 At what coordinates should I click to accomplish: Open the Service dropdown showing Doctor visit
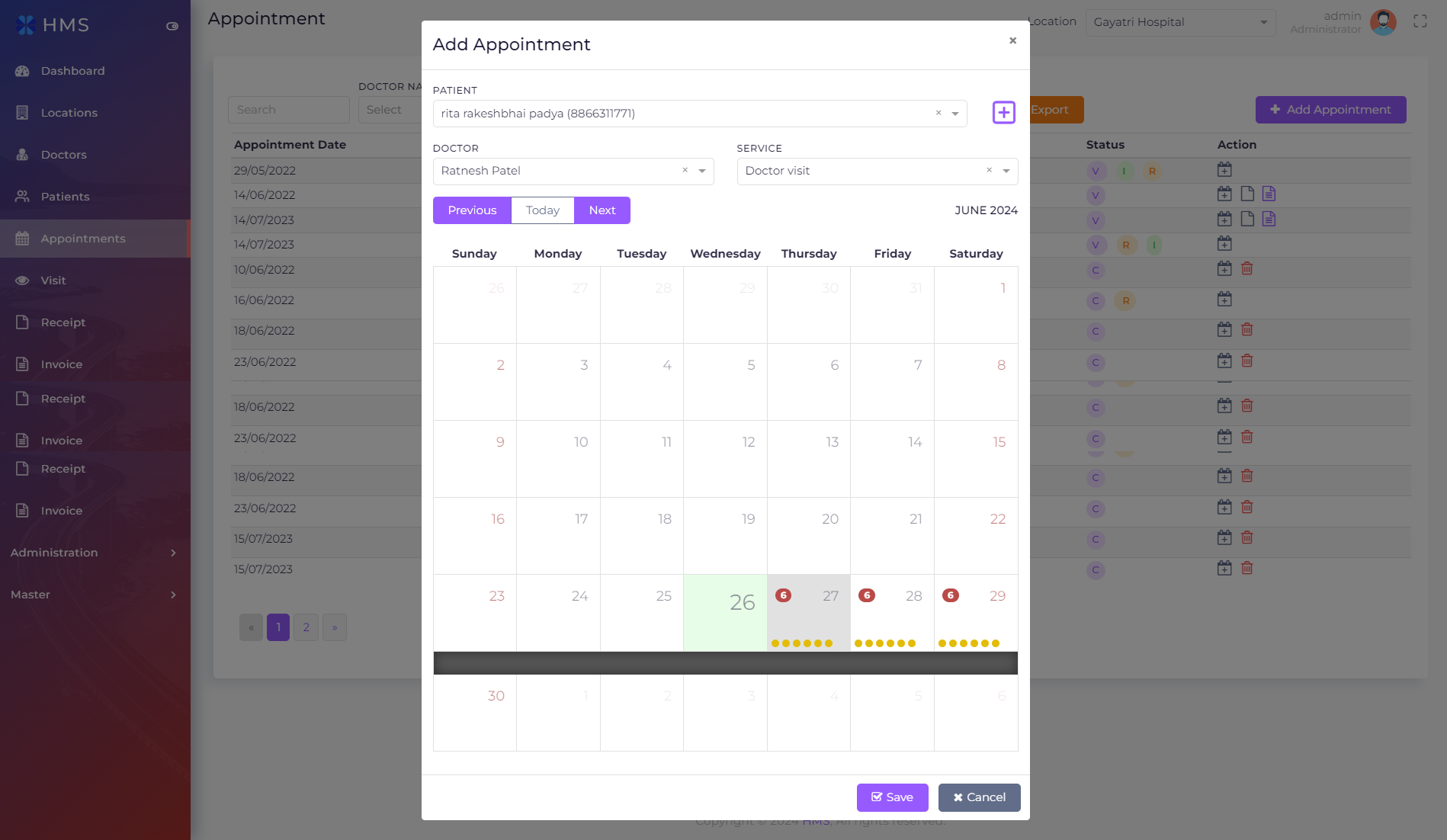(1006, 172)
